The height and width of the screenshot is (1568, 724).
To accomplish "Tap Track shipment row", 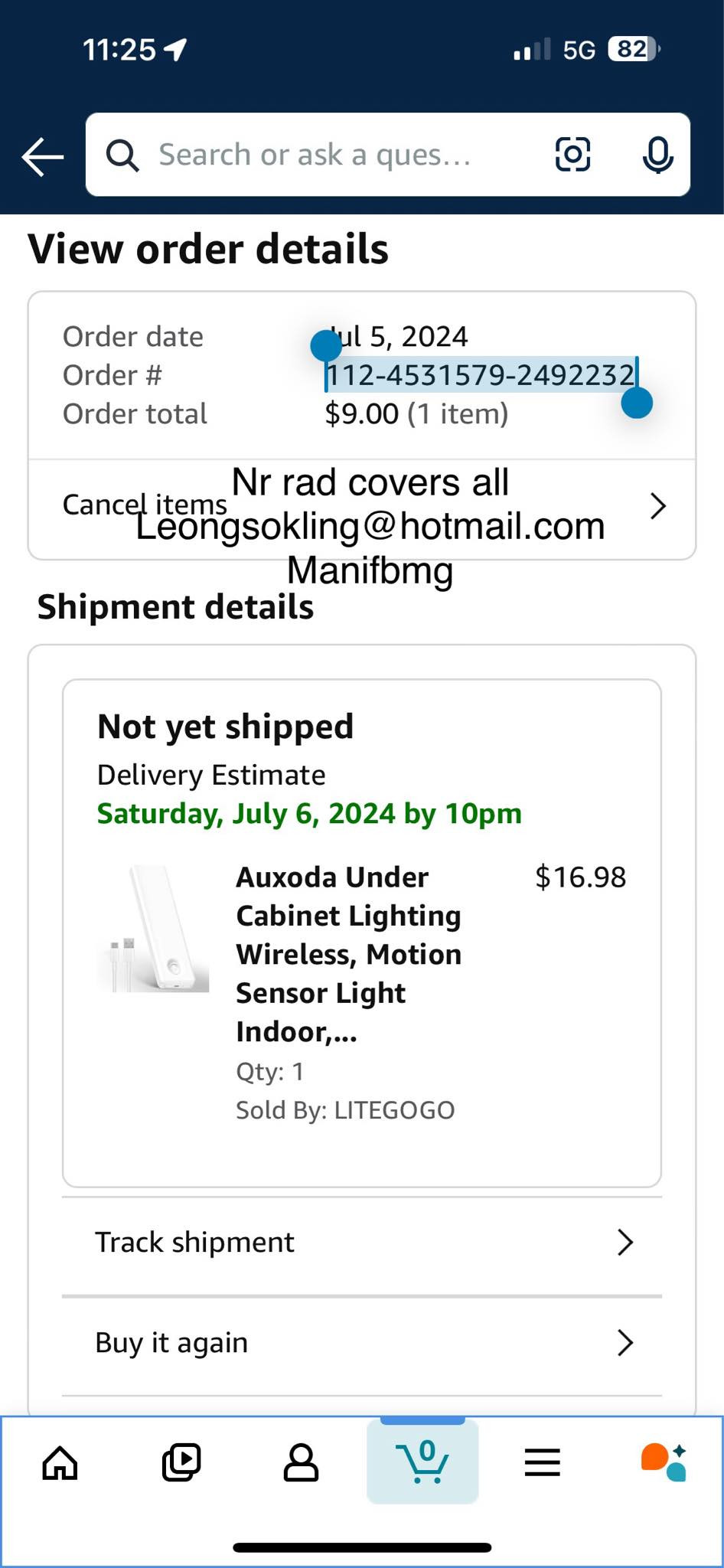I will [362, 1243].
